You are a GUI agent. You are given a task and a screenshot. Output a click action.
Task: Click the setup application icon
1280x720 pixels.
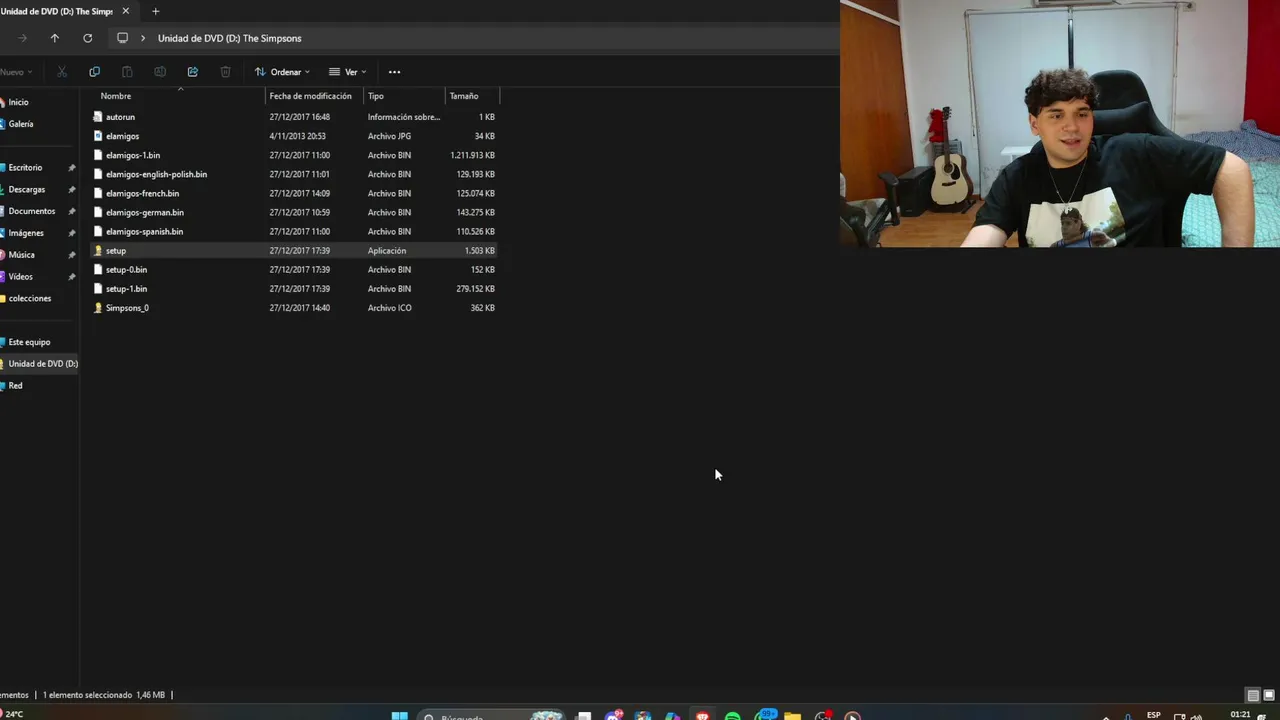pos(98,251)
